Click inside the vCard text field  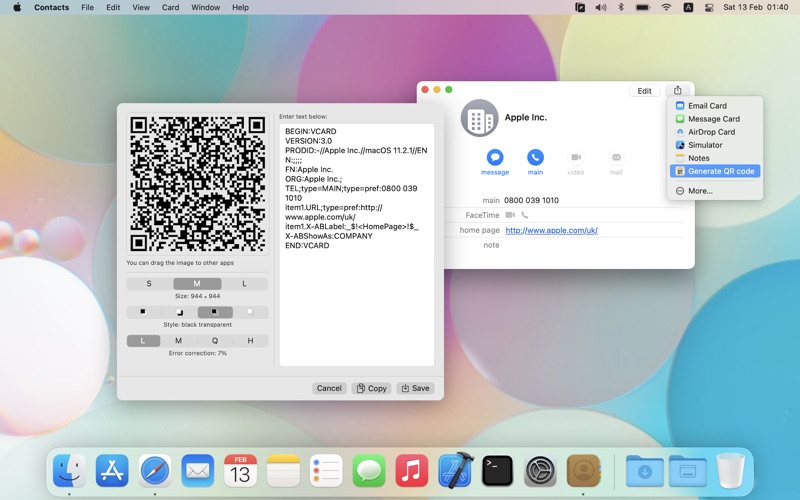[x=357, y=244]
